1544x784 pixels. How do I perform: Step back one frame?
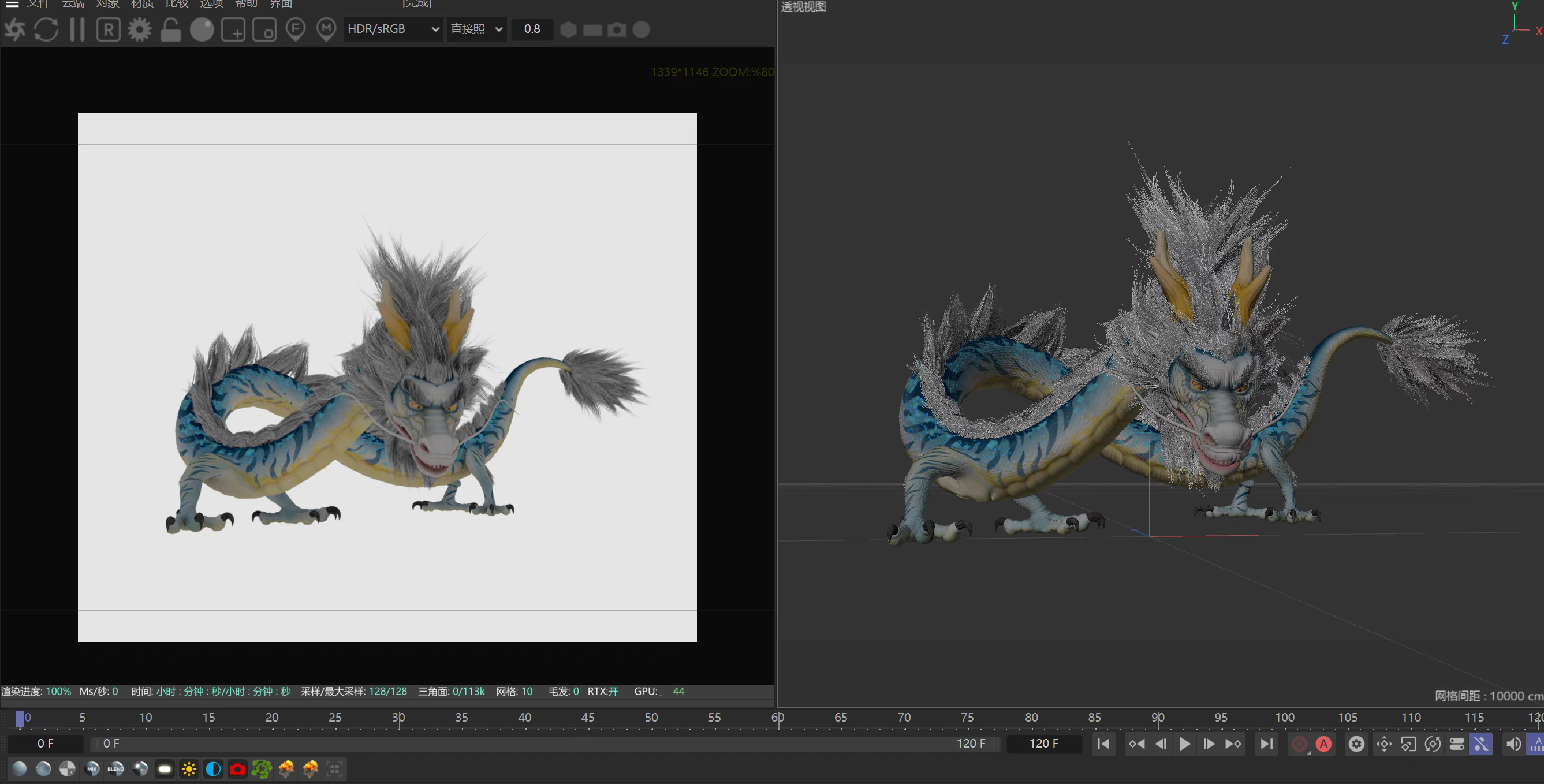(x=1161, y=744)
